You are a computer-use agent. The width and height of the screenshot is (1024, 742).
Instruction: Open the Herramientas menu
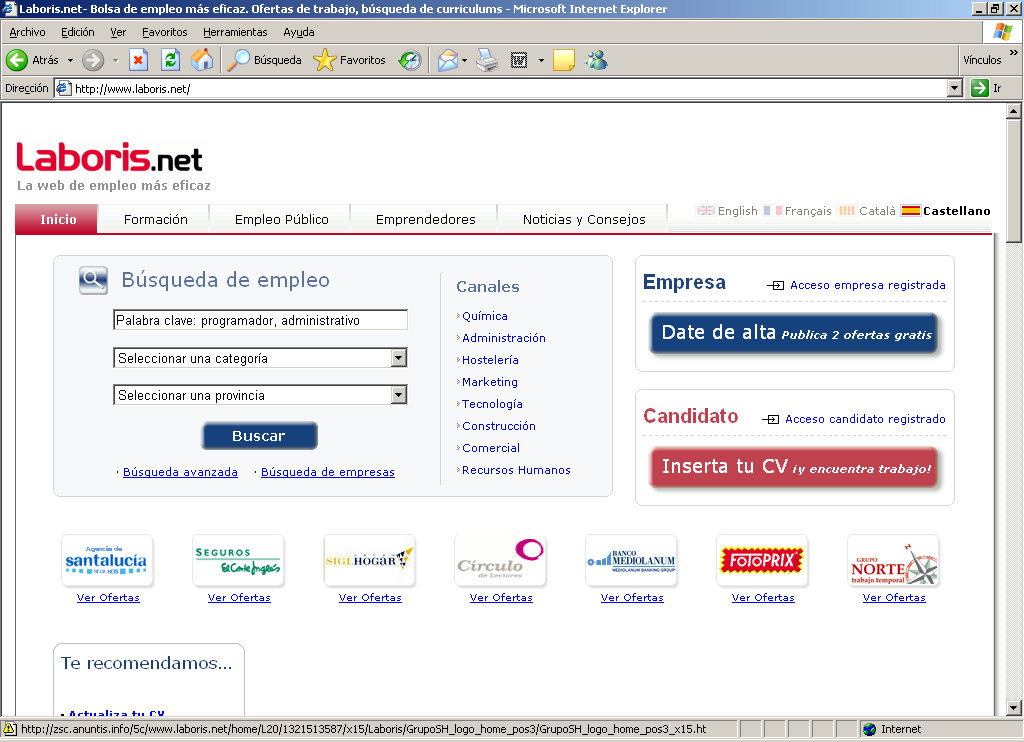pyautogui.click(x=235, y=32)
